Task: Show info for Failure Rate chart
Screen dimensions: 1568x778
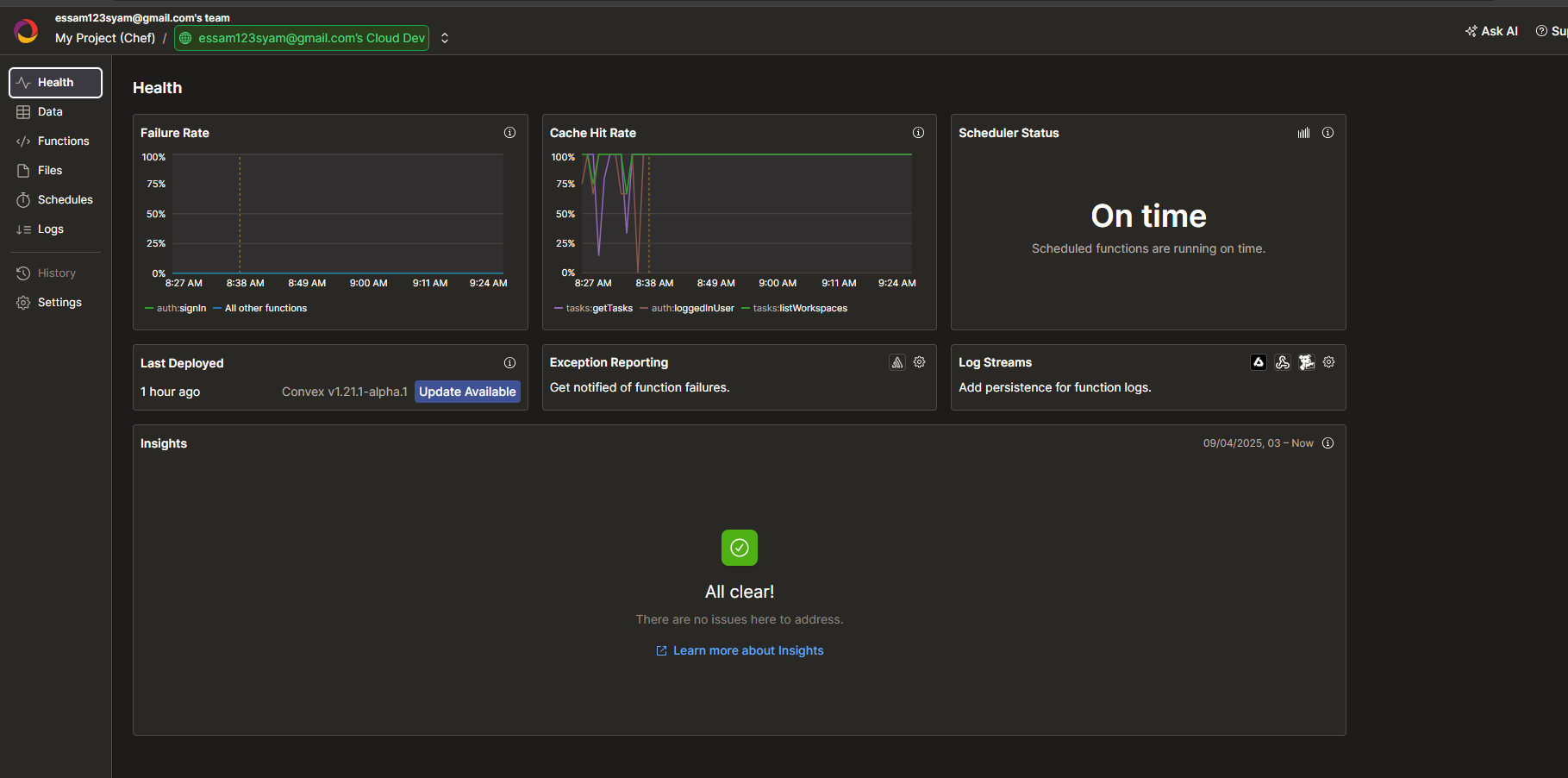Action: coord(510,133)
